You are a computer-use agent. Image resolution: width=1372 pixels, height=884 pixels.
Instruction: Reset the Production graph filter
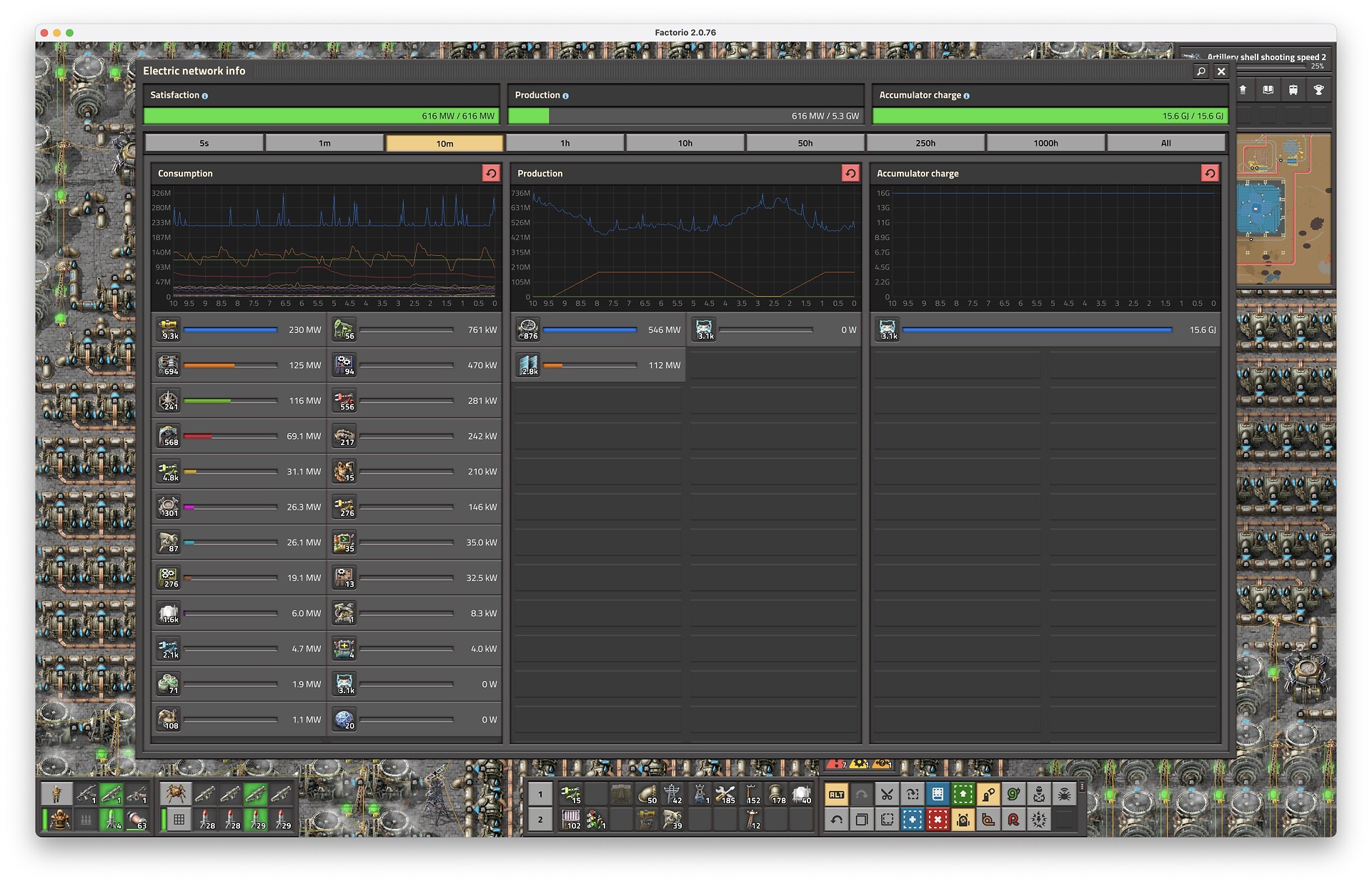pyautogui.click(x=850, y=173)
